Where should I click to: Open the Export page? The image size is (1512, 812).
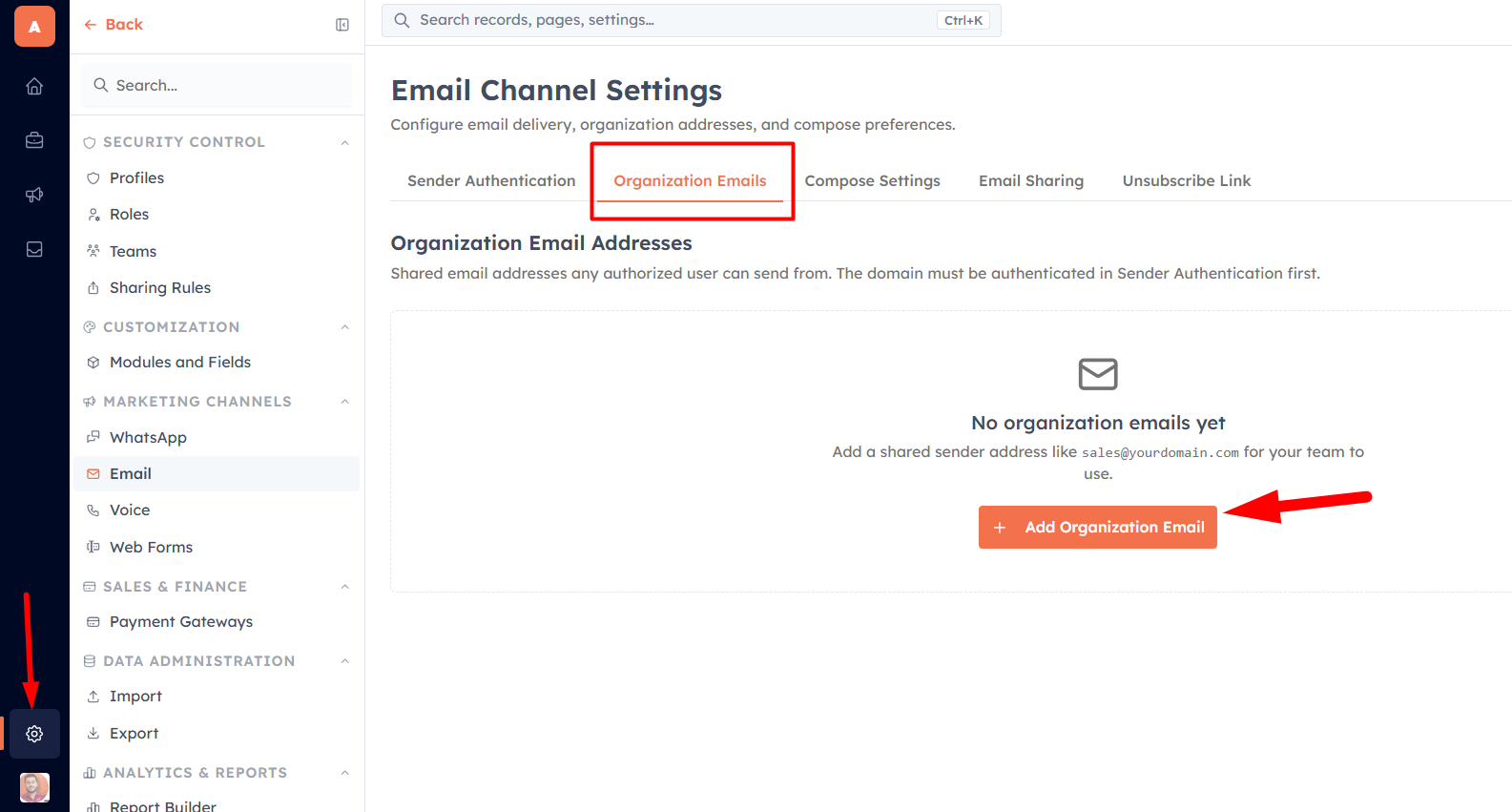click(217, 734)
